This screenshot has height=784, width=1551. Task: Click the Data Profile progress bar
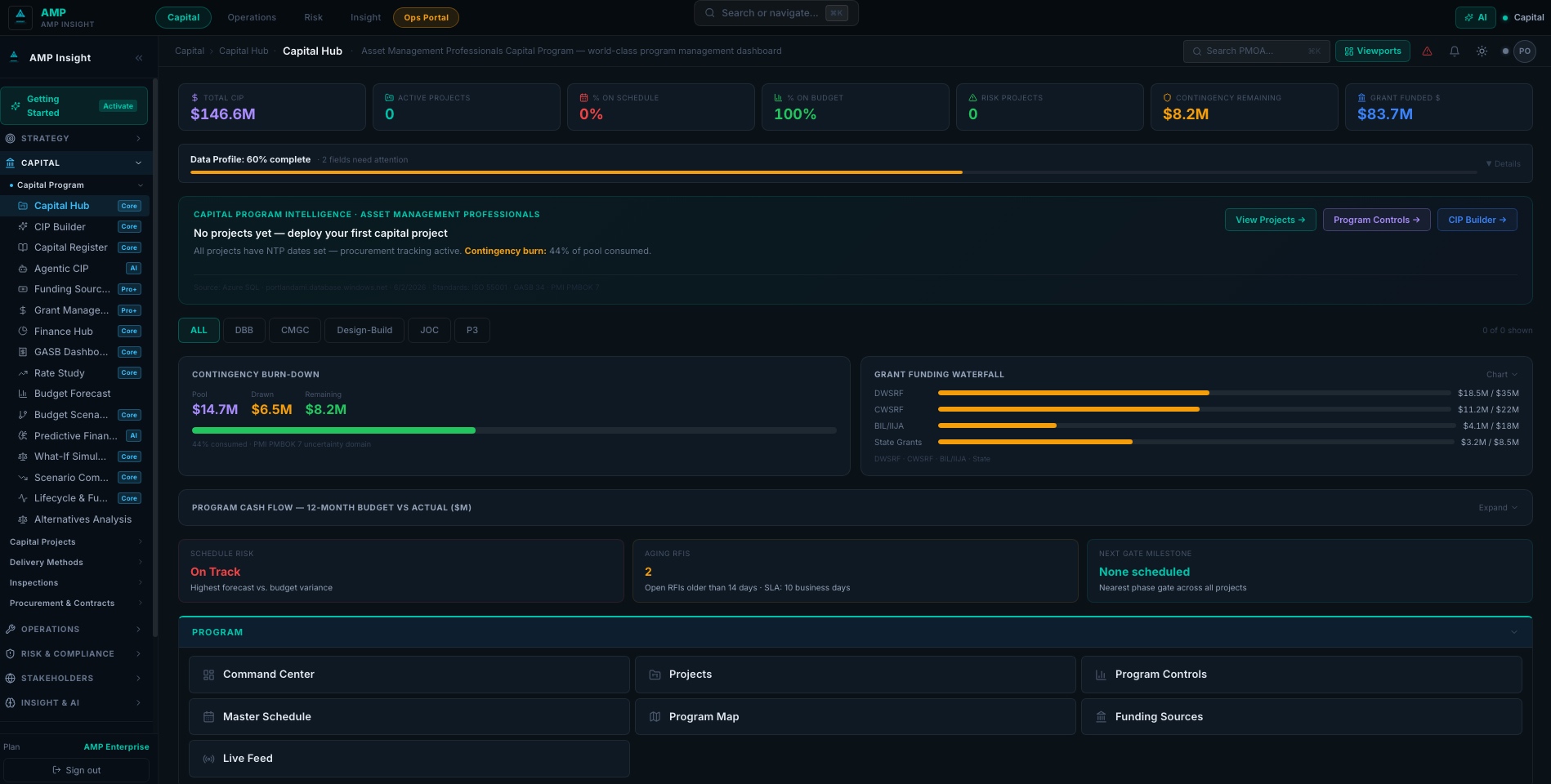[x=834, y=172]
